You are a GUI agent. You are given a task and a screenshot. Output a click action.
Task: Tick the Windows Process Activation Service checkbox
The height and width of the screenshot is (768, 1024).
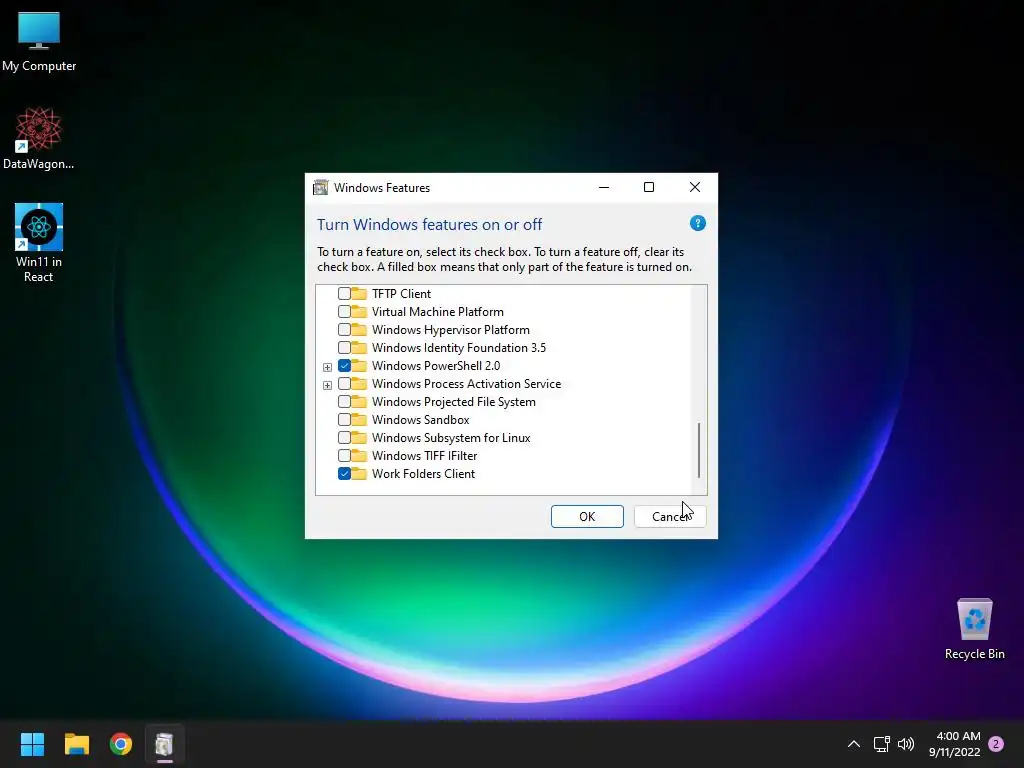(344, 383)
